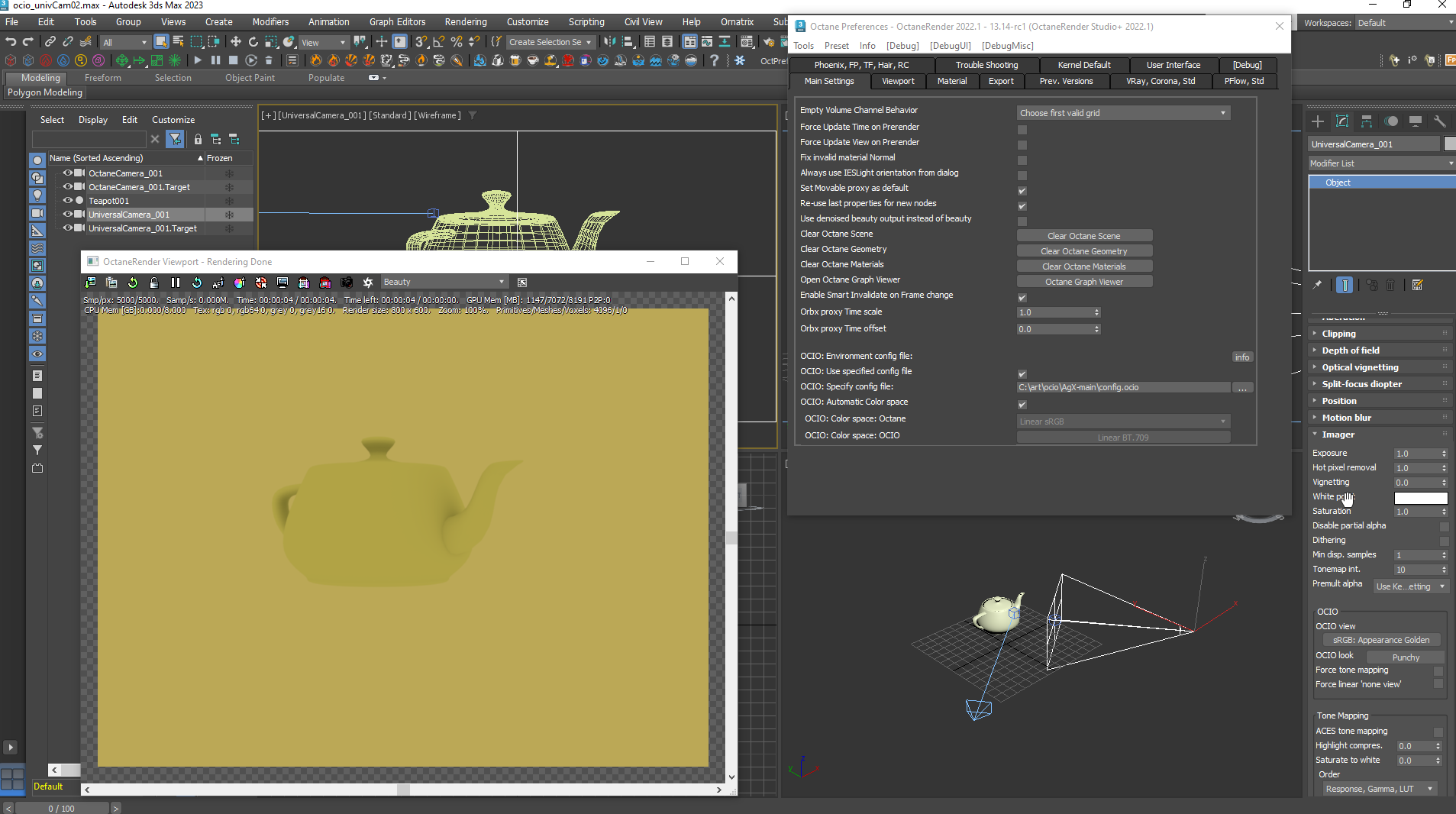Image resolution: width=1456 pixels, height=814 pixels.
Task: Click the AF autofocus picker in OctaneRender Viewport
Action: coord(218,283)
